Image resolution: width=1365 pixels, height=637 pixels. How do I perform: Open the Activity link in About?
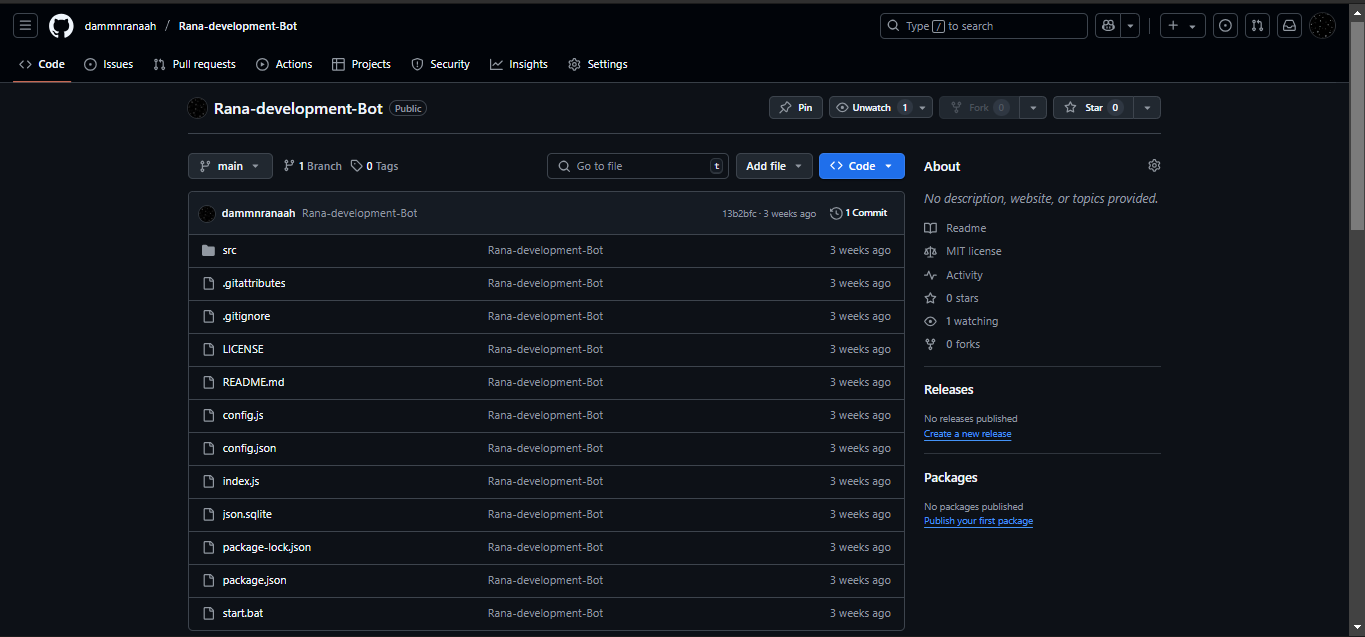954,275
